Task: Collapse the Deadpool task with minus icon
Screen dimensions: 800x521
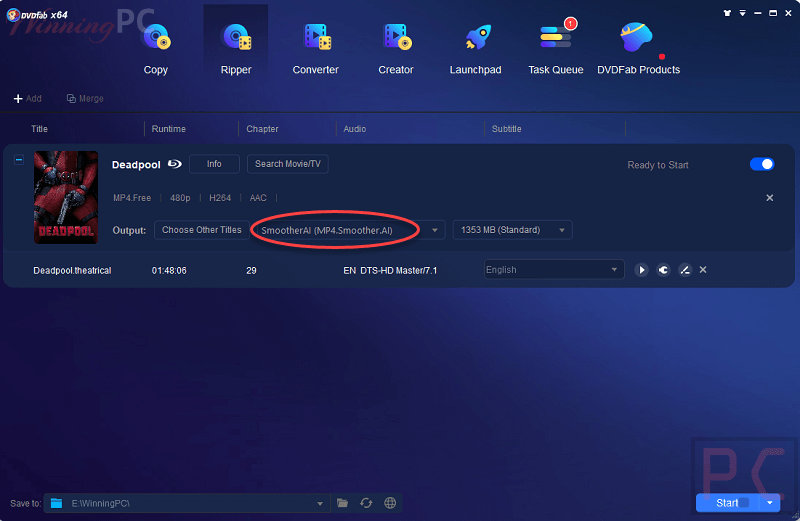Action: pyautogui.click(x=19, y=160)
